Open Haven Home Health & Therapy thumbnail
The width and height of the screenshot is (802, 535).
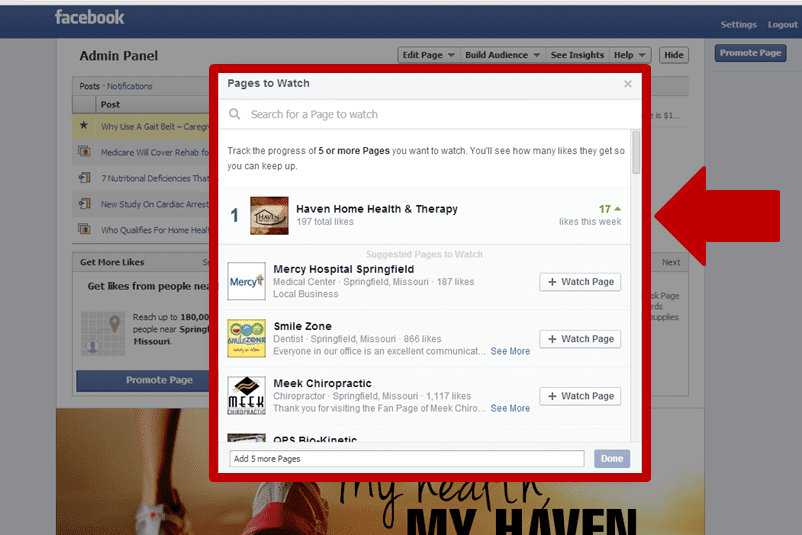click(269, 215)
